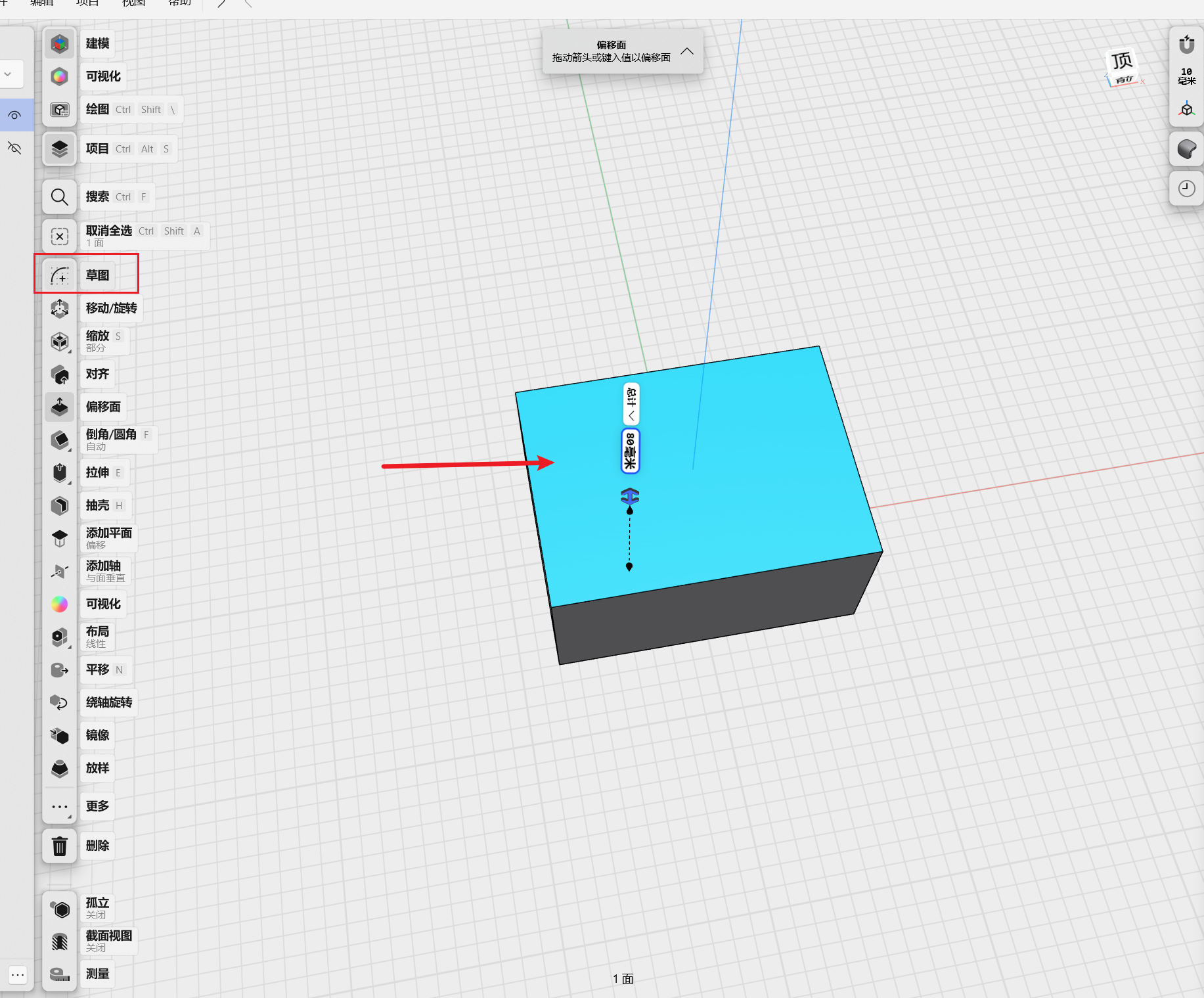Viewport: 1204px width, 998px height.
Task: Click the 取消全选 deselect-all icon
Action: [x=60, y=237]
